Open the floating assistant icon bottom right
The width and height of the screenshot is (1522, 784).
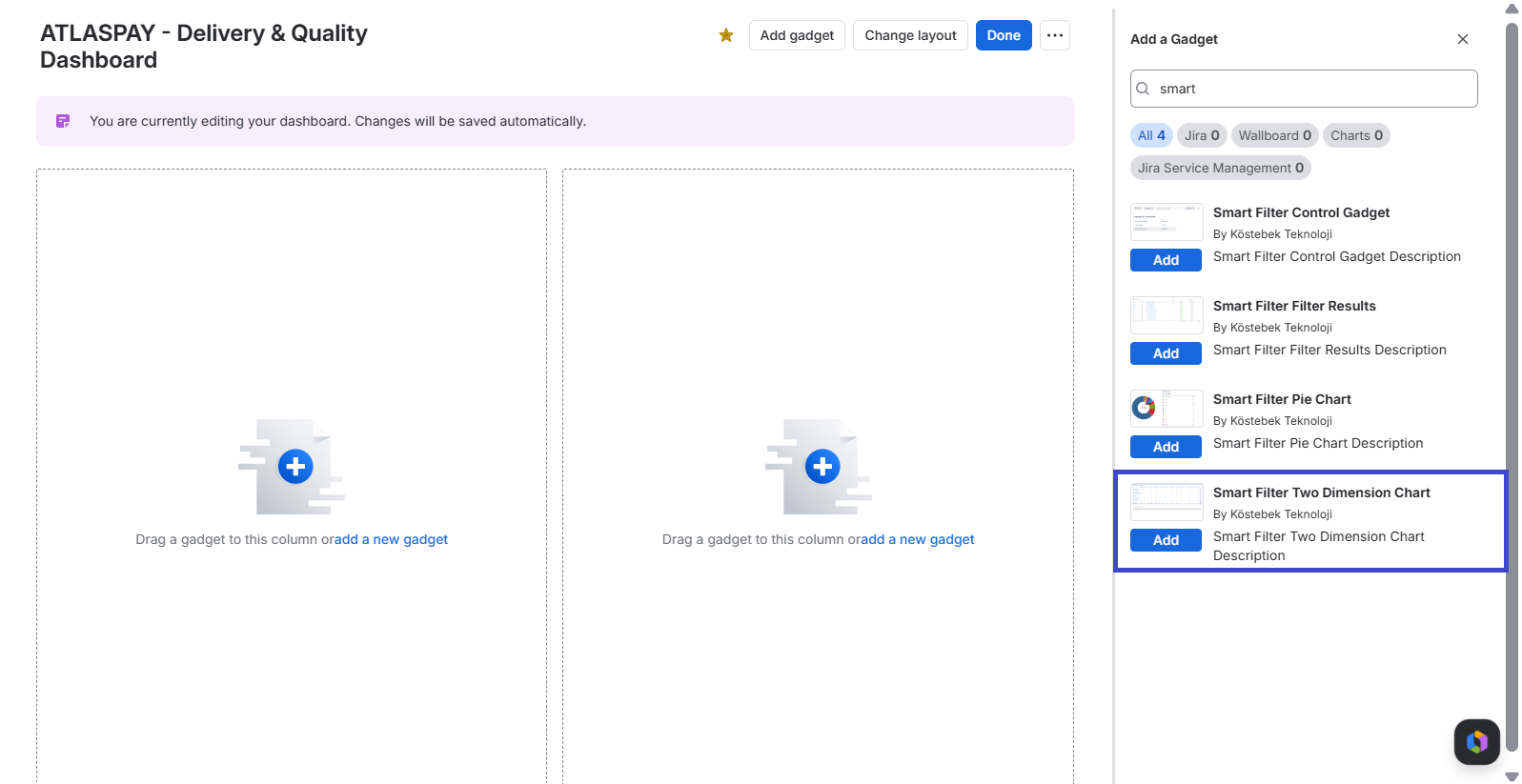point(1477,741)
